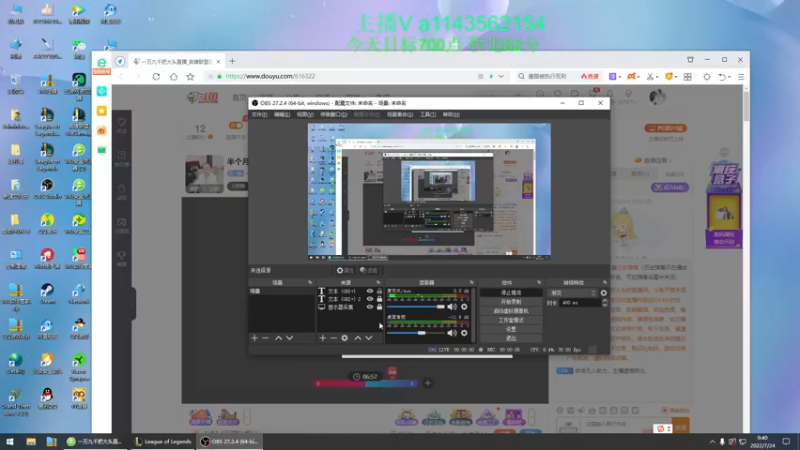Adjust the 桌面音频 volume slider

point(416,333)
